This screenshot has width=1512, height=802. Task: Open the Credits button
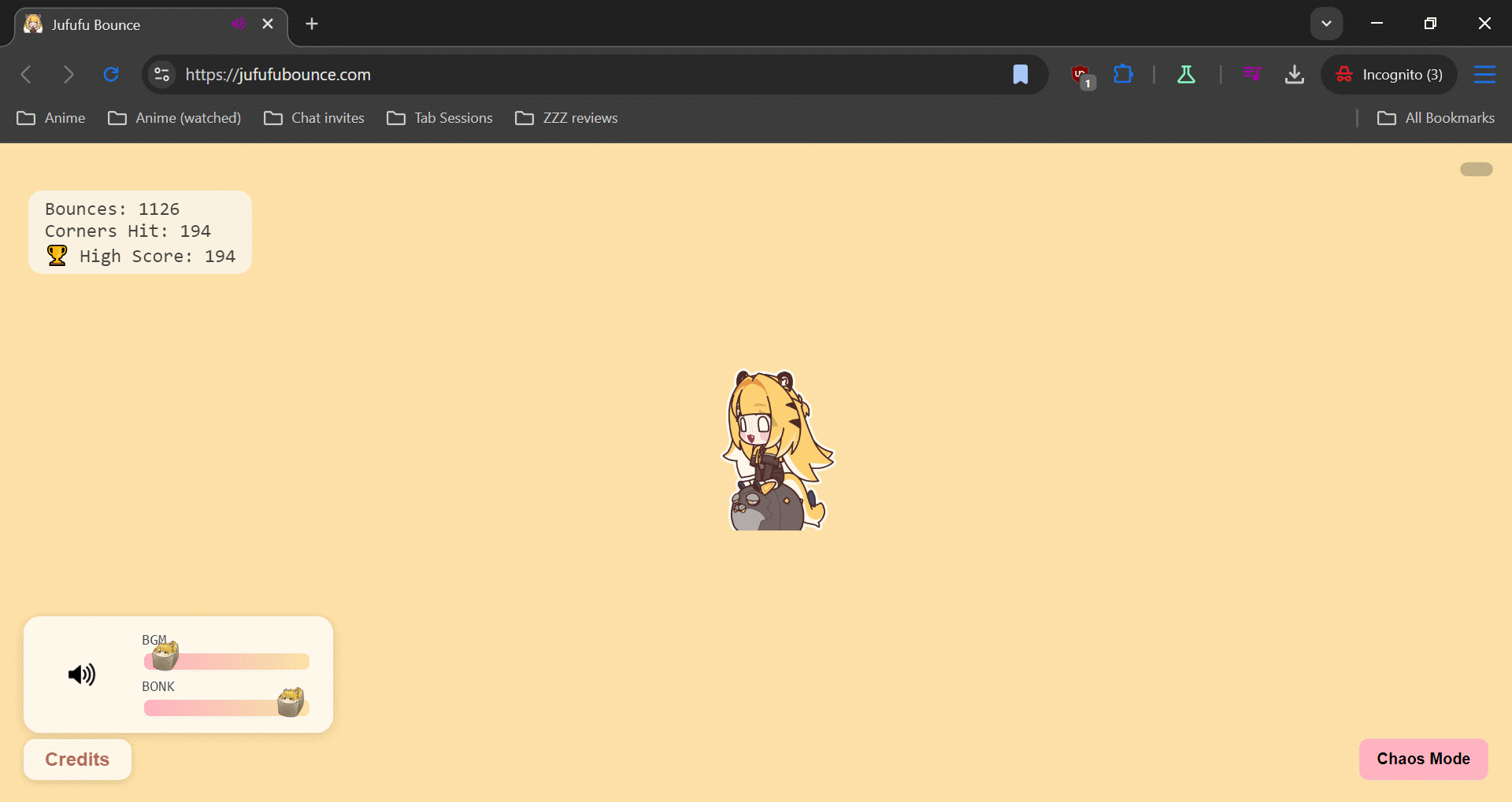tap(77, 759)
